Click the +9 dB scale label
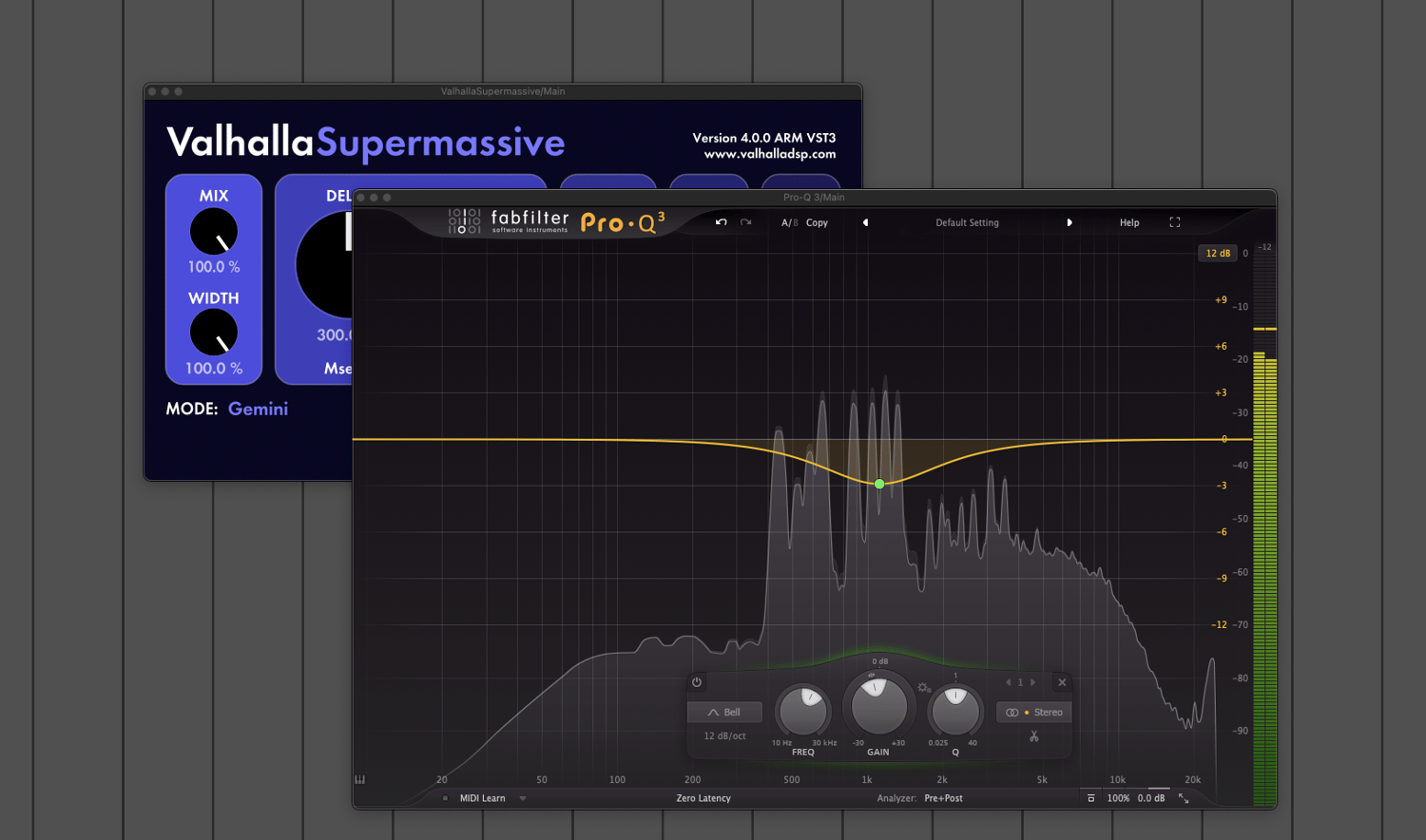 pos(1221,300)
